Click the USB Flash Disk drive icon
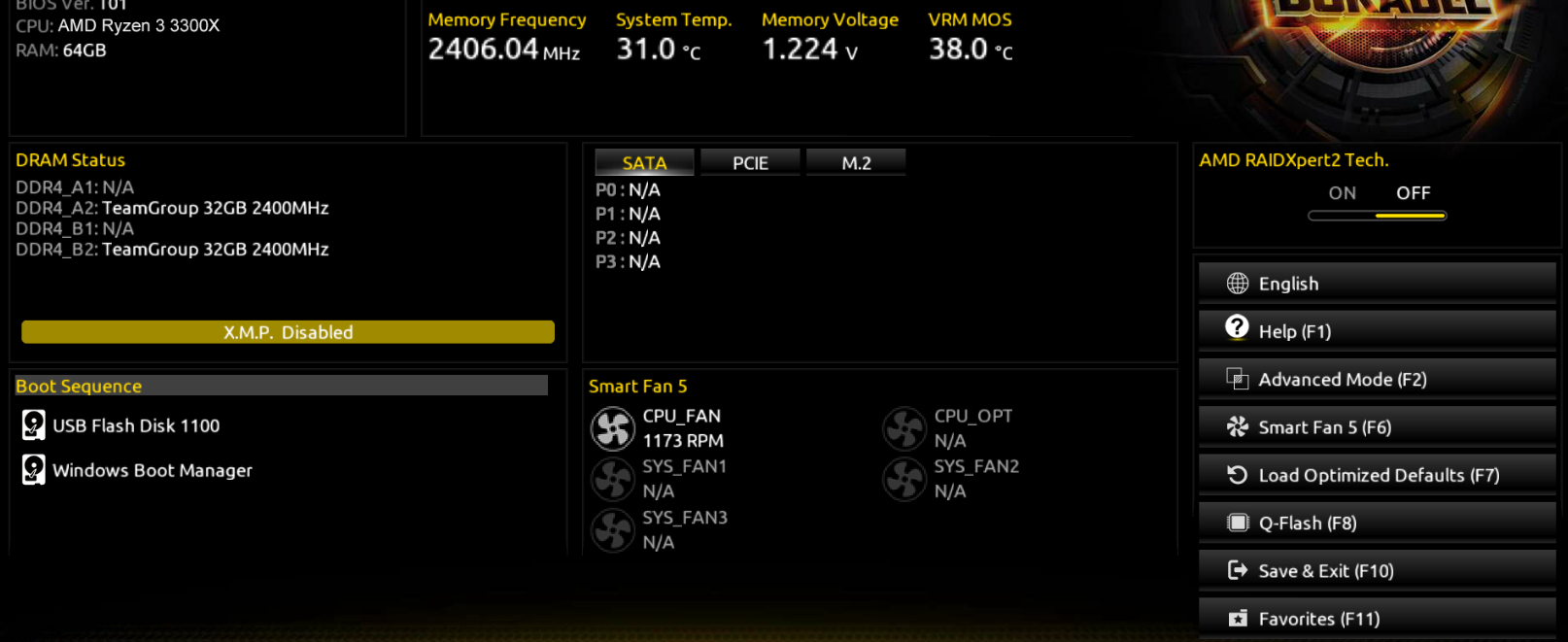 tap(34, 424)
